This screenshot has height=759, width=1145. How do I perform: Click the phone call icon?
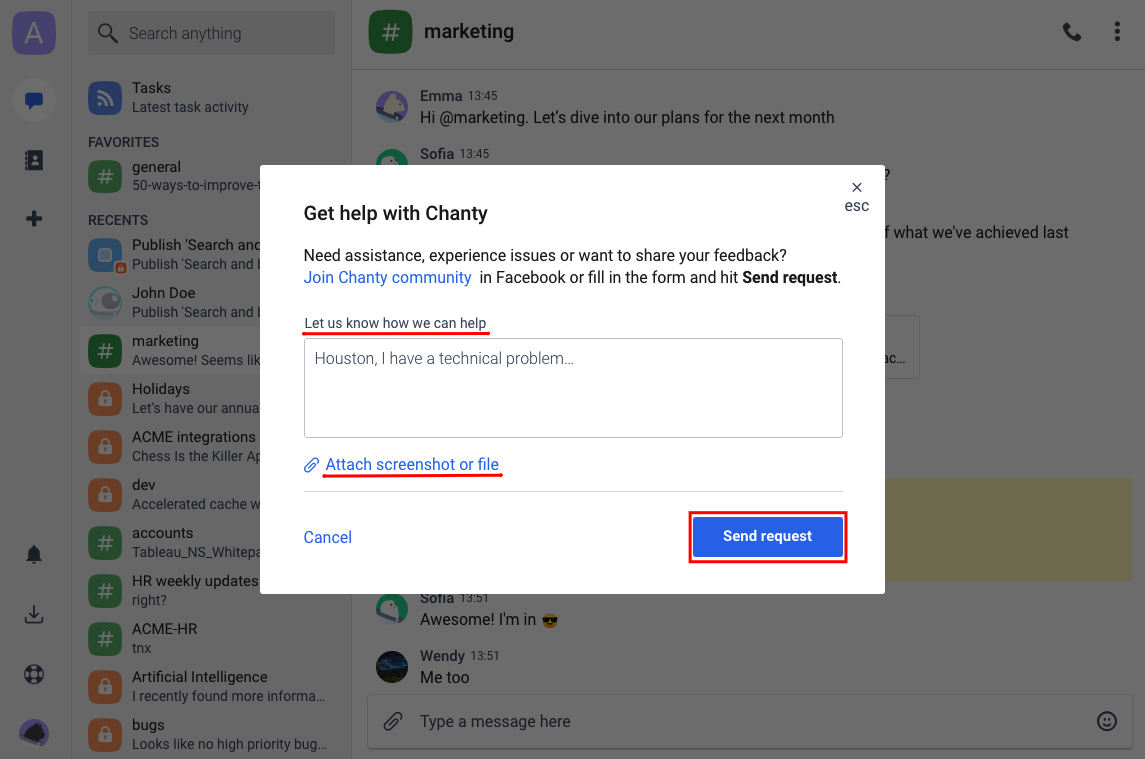[1072, 32]
